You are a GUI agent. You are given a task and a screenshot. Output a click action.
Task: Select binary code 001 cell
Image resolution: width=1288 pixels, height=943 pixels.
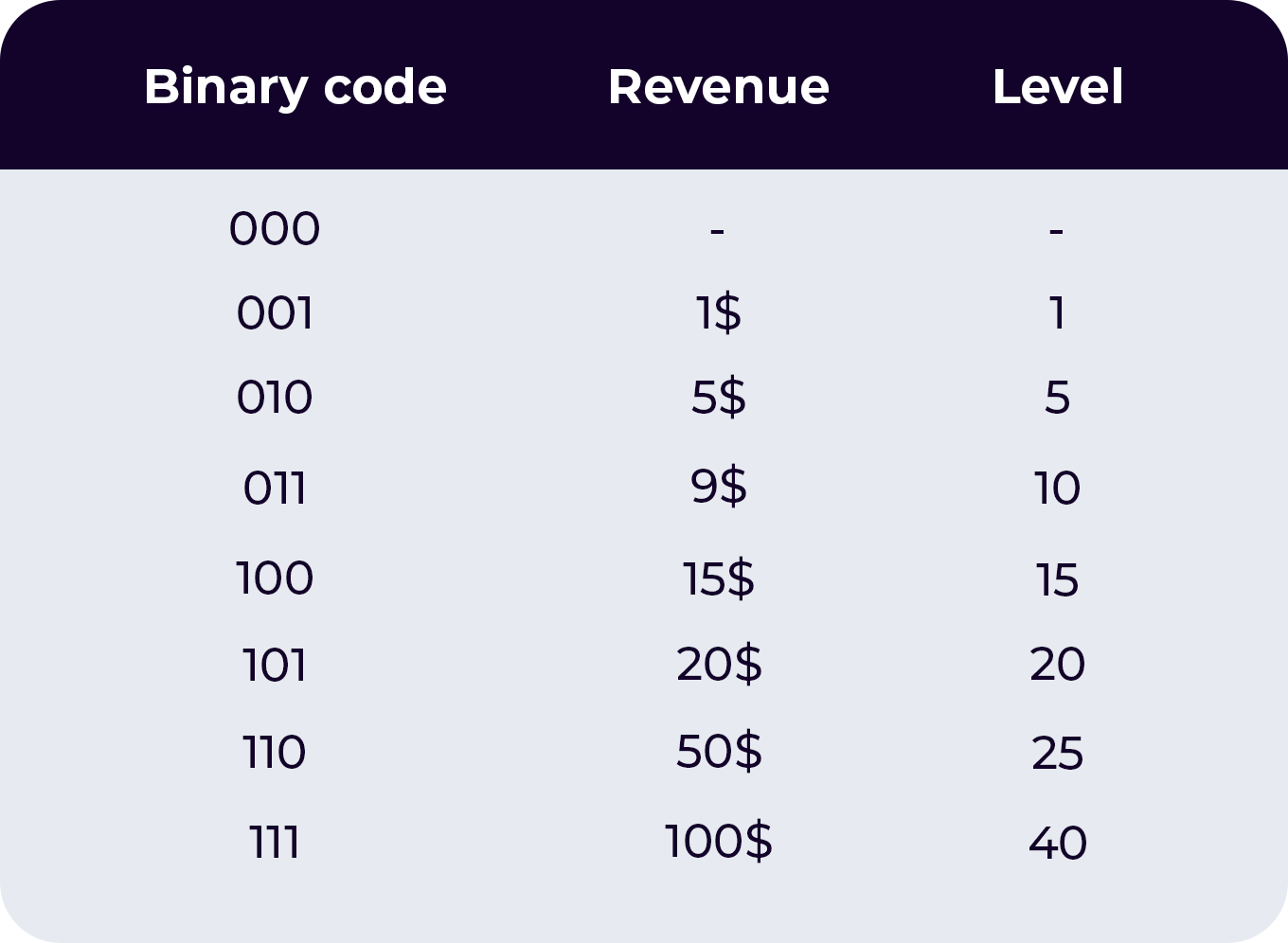(275, 312)
